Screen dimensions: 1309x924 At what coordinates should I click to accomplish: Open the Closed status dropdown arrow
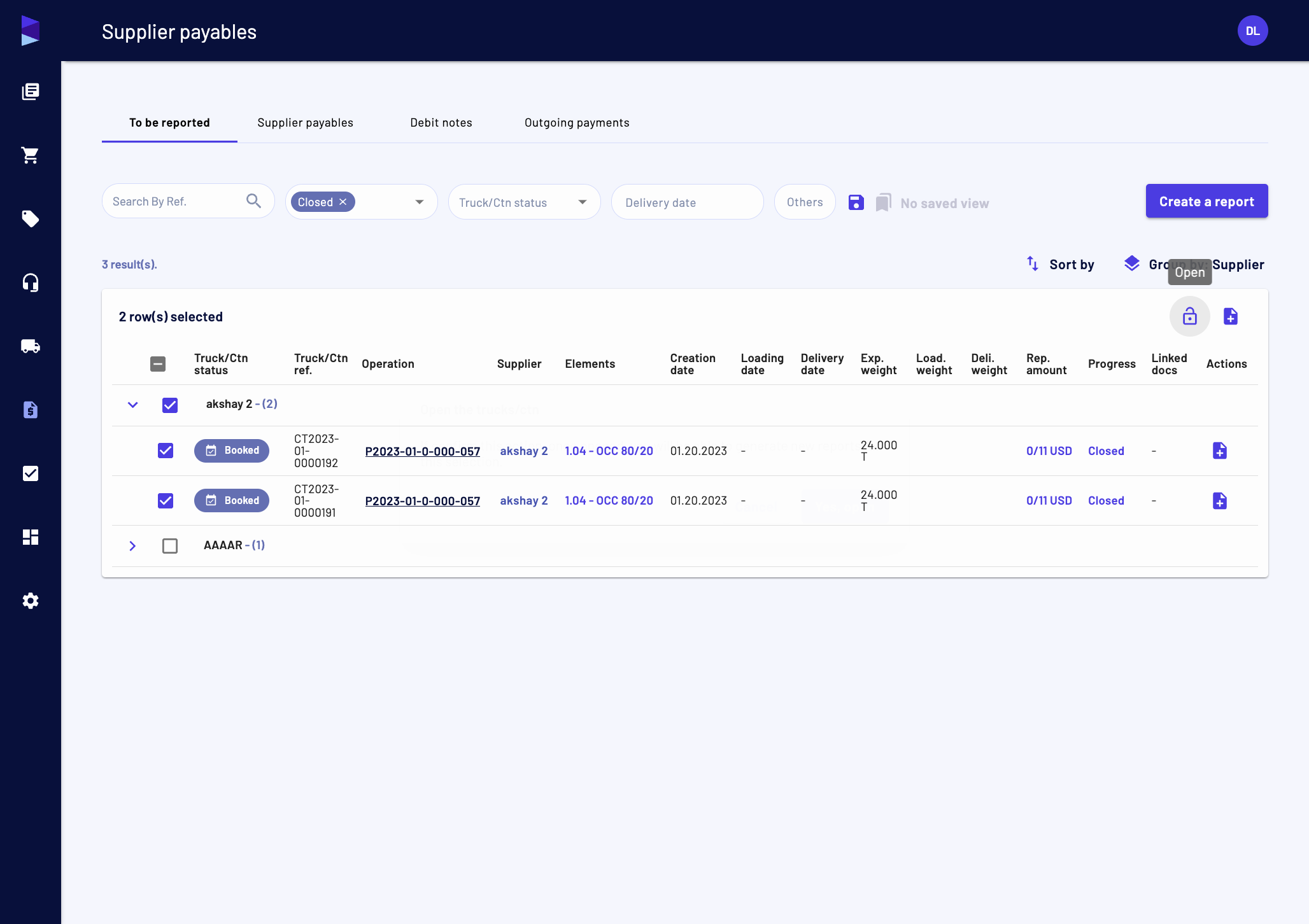(x=420, y=202)
